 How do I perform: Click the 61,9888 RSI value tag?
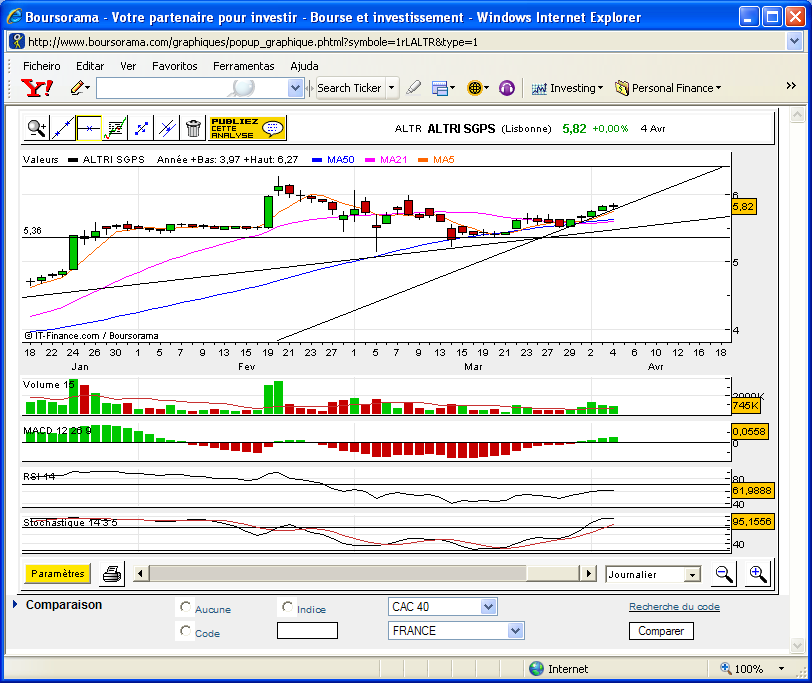752,490
